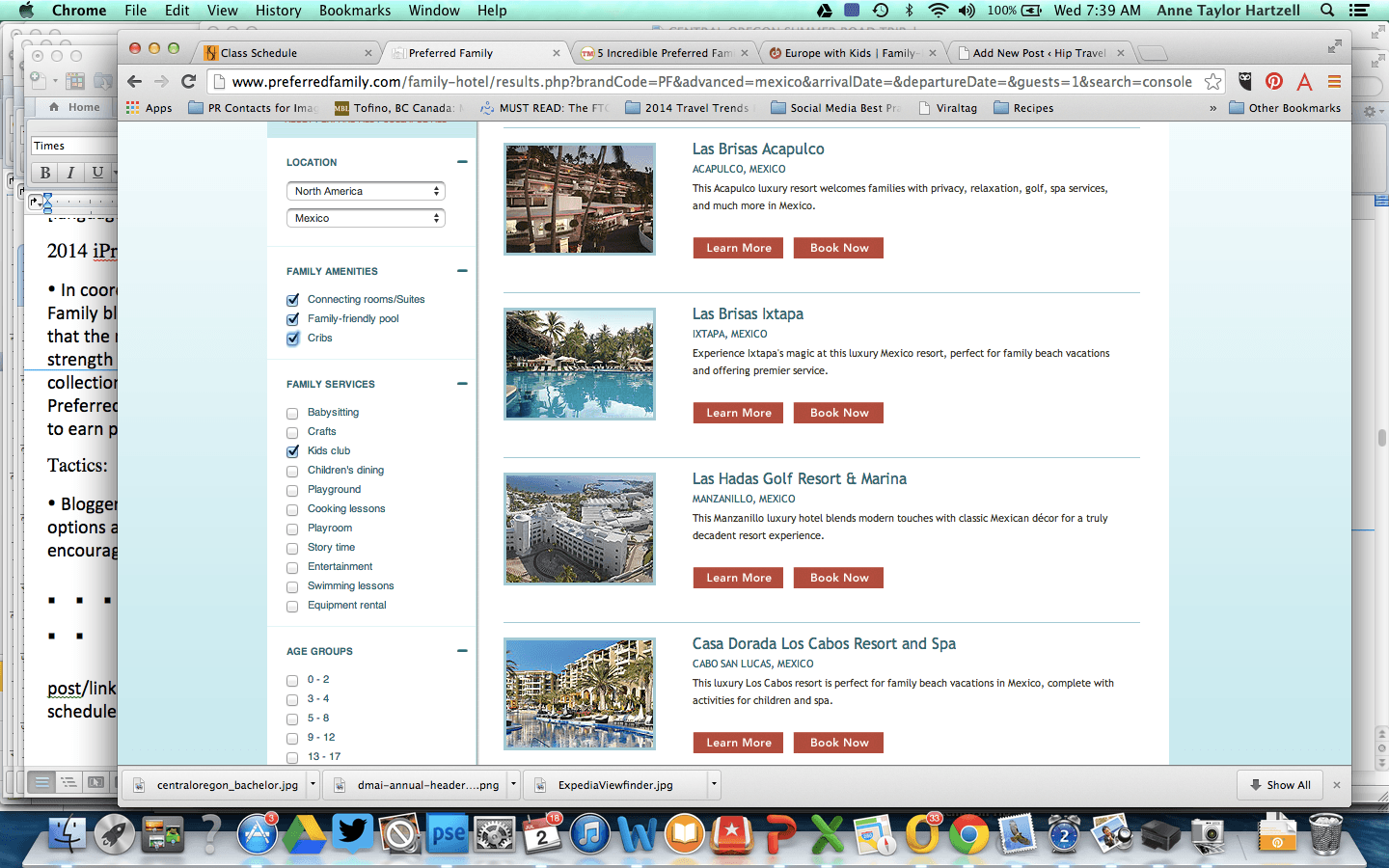Uncheck the Kids club checkbox

(292, 451)
